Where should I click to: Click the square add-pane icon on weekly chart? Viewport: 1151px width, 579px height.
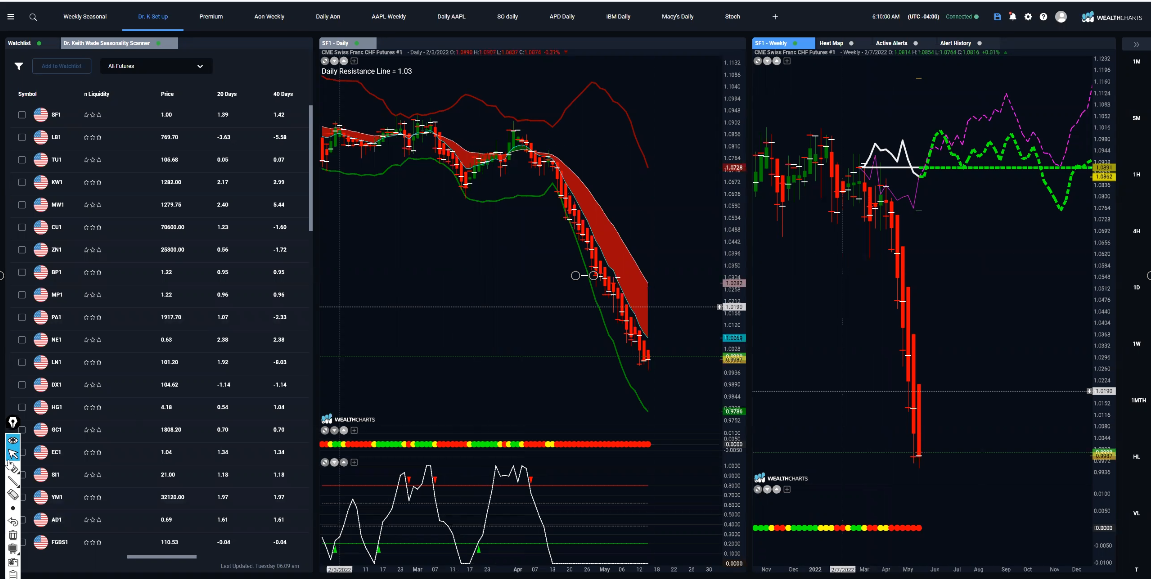(x=787, y=61)
